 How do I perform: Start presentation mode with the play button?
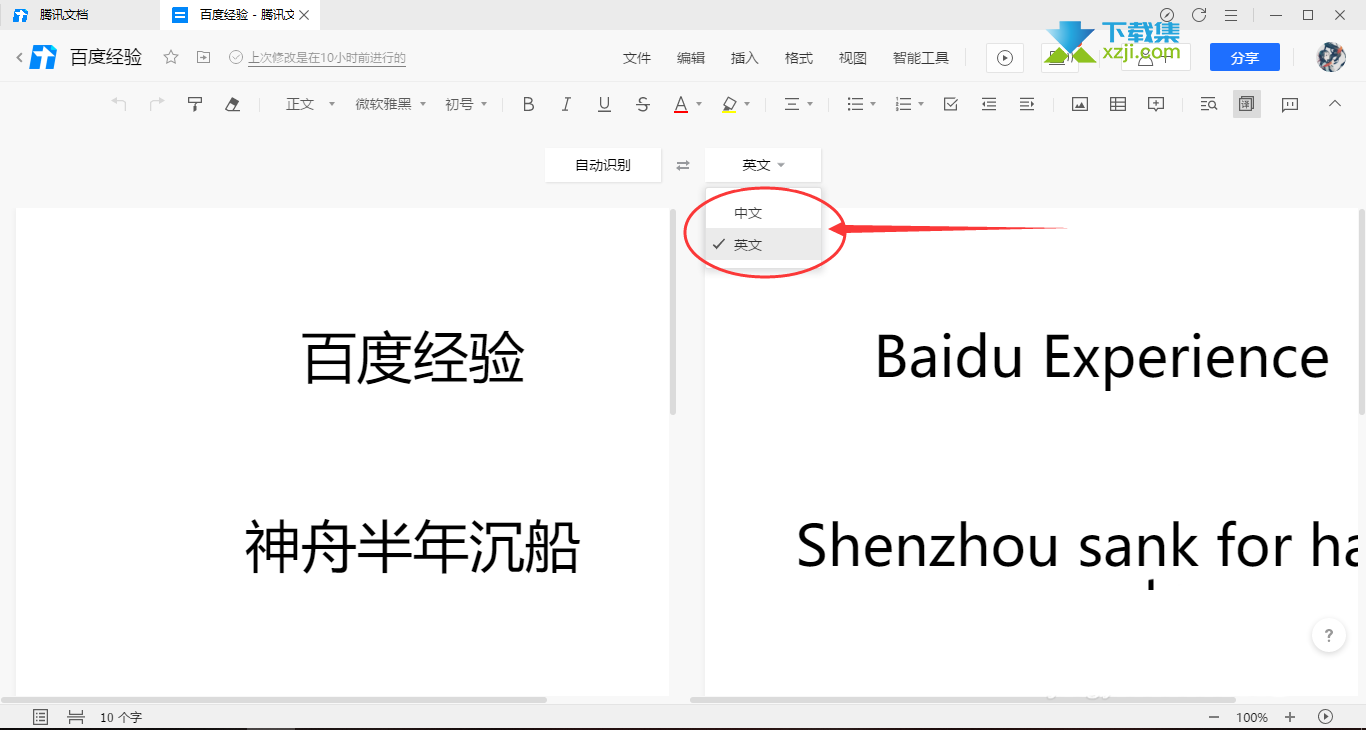pos(1005,58)
